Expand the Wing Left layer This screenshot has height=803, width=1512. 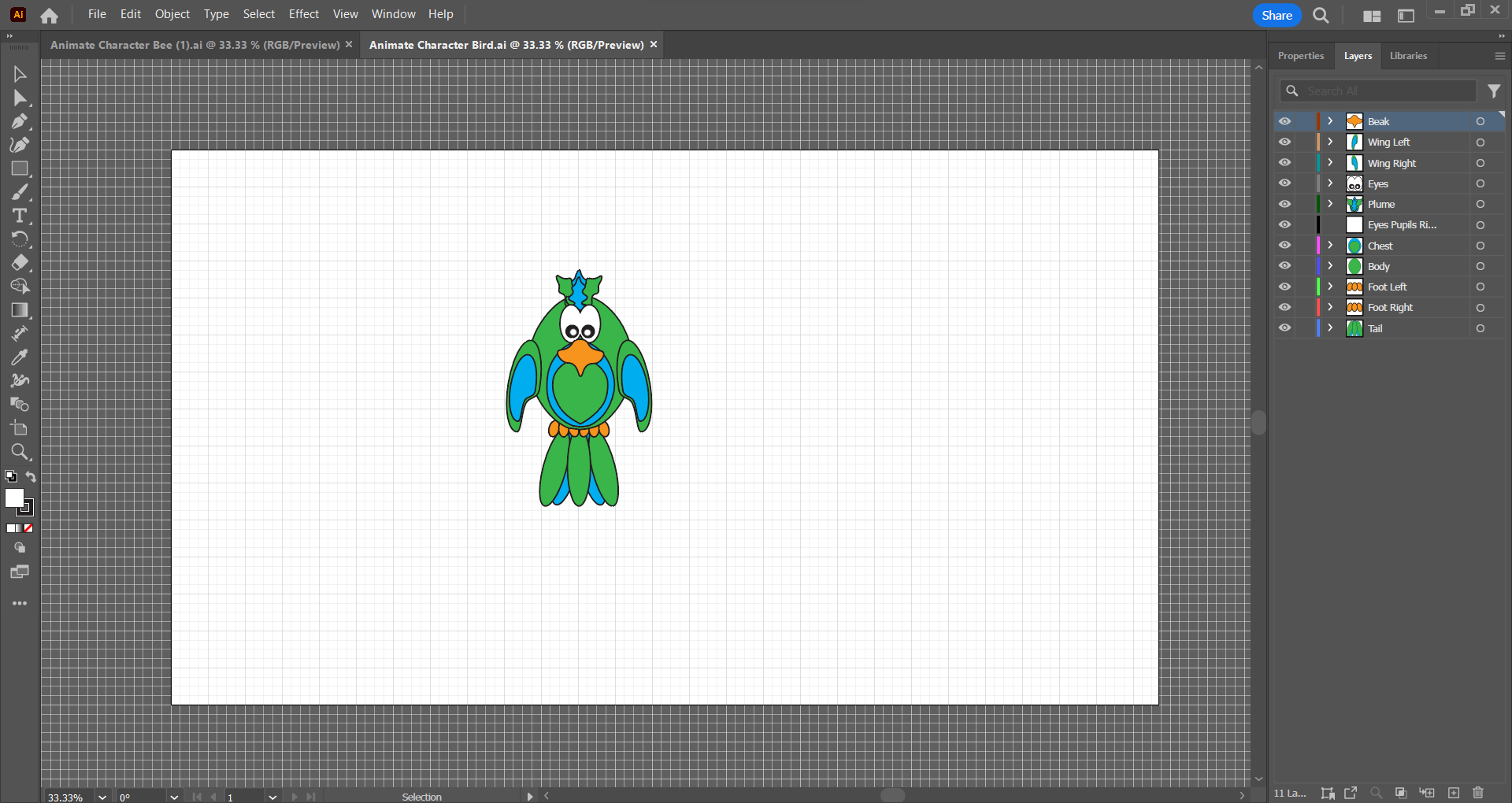pyautogui.click(x=1330, y=142)
